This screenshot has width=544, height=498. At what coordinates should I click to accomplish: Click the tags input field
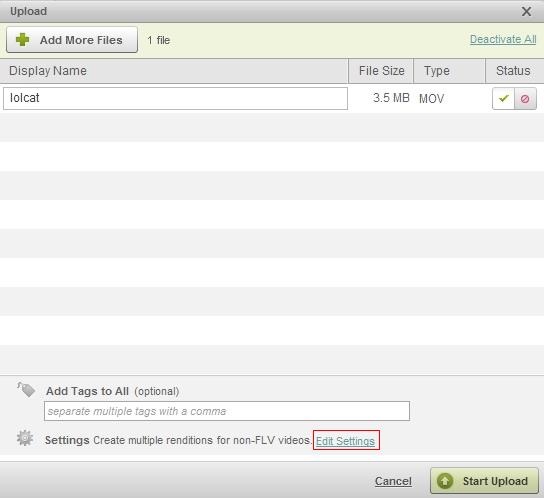coord(227,411)
